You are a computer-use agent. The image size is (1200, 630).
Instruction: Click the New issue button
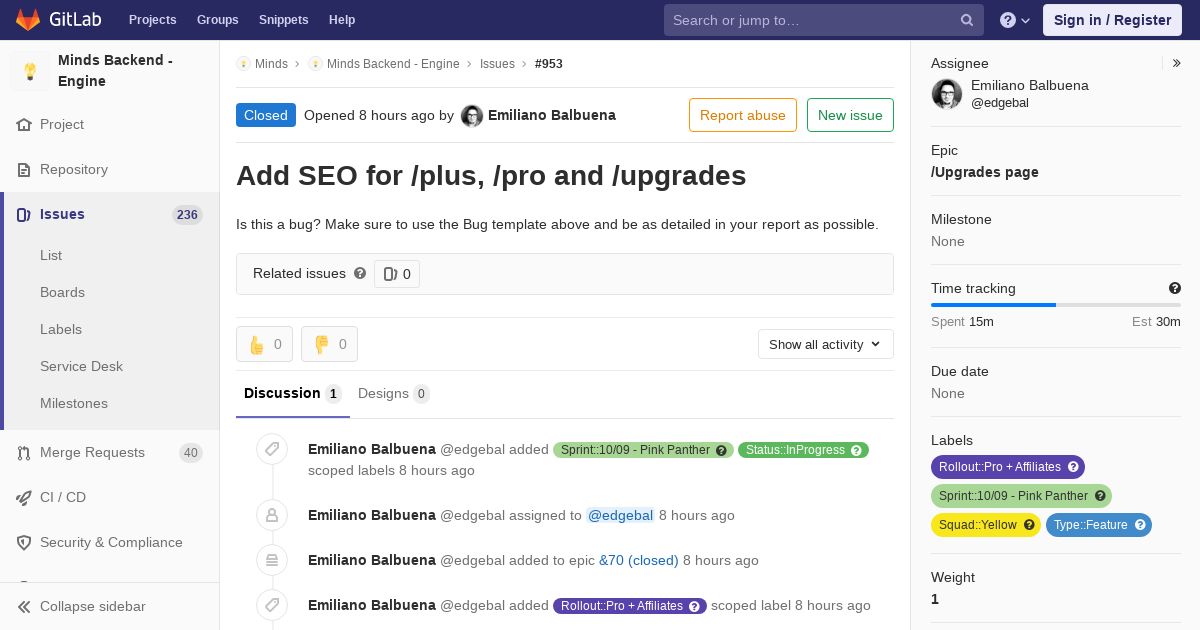850,115
